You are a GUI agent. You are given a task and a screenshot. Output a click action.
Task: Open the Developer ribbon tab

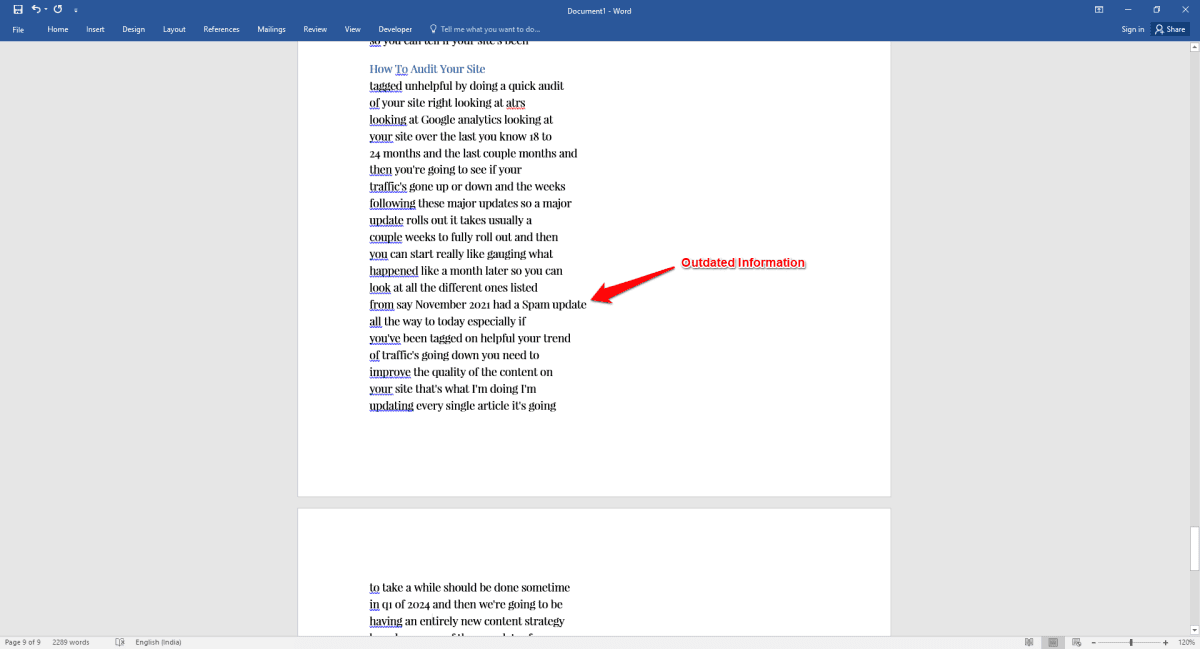pyautogui.click(x=395, y=29)
